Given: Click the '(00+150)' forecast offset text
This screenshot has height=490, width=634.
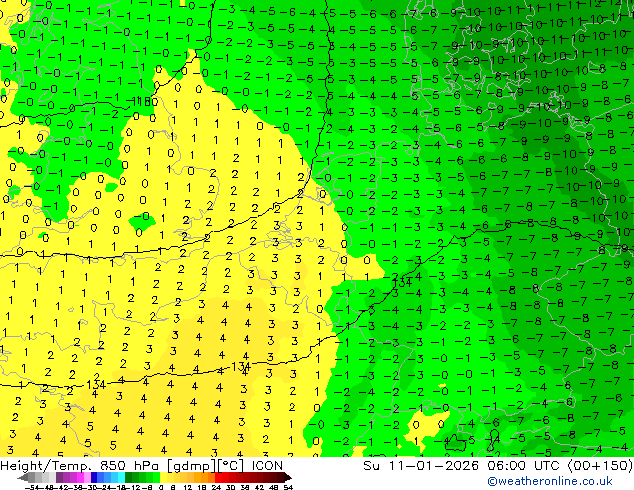Looking at the screenshot, I should [x=600, y=466].
